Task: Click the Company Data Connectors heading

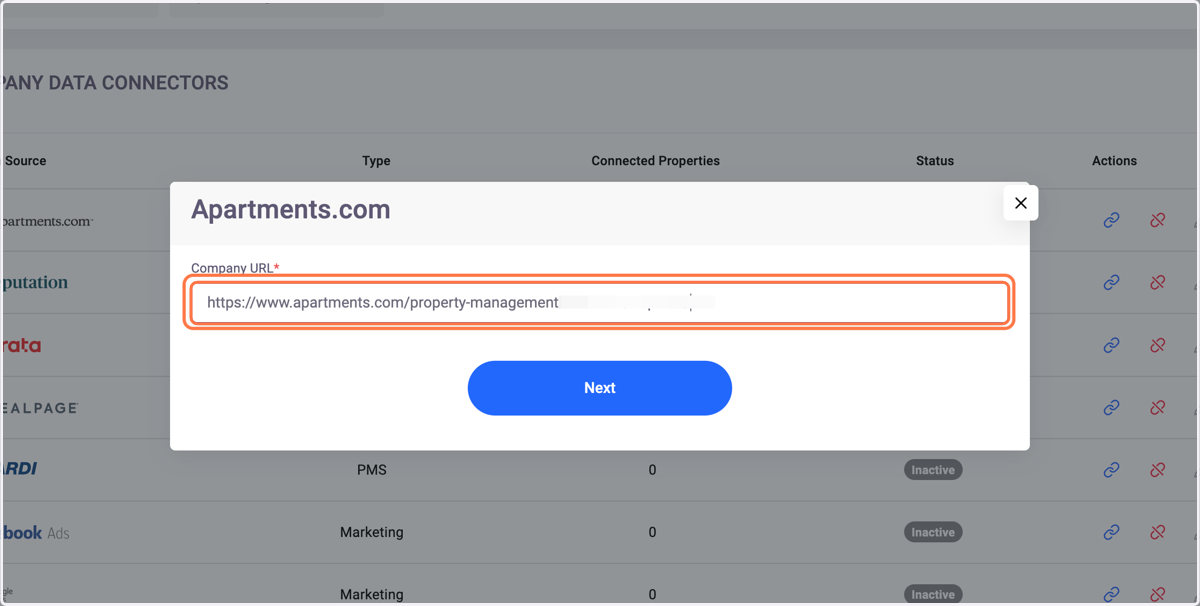Action: tap(115, 83)
